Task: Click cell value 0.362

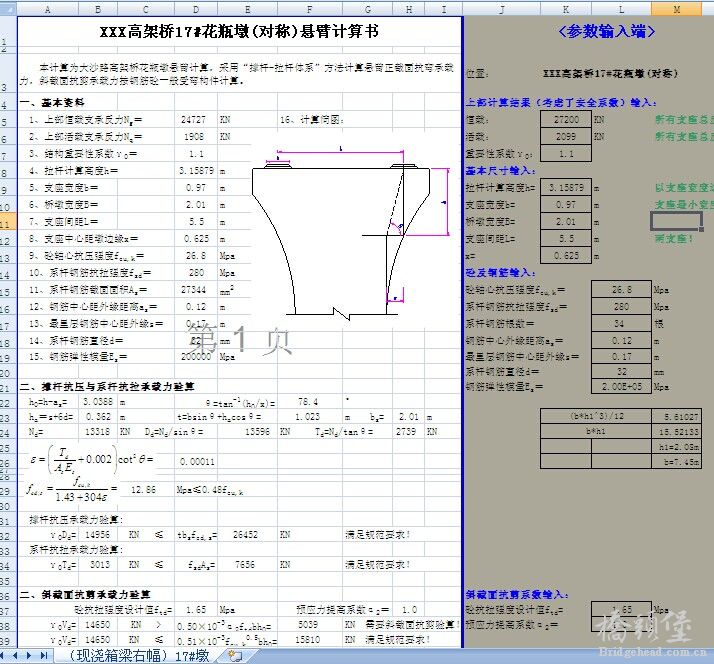Action: [x=98, y=416]
